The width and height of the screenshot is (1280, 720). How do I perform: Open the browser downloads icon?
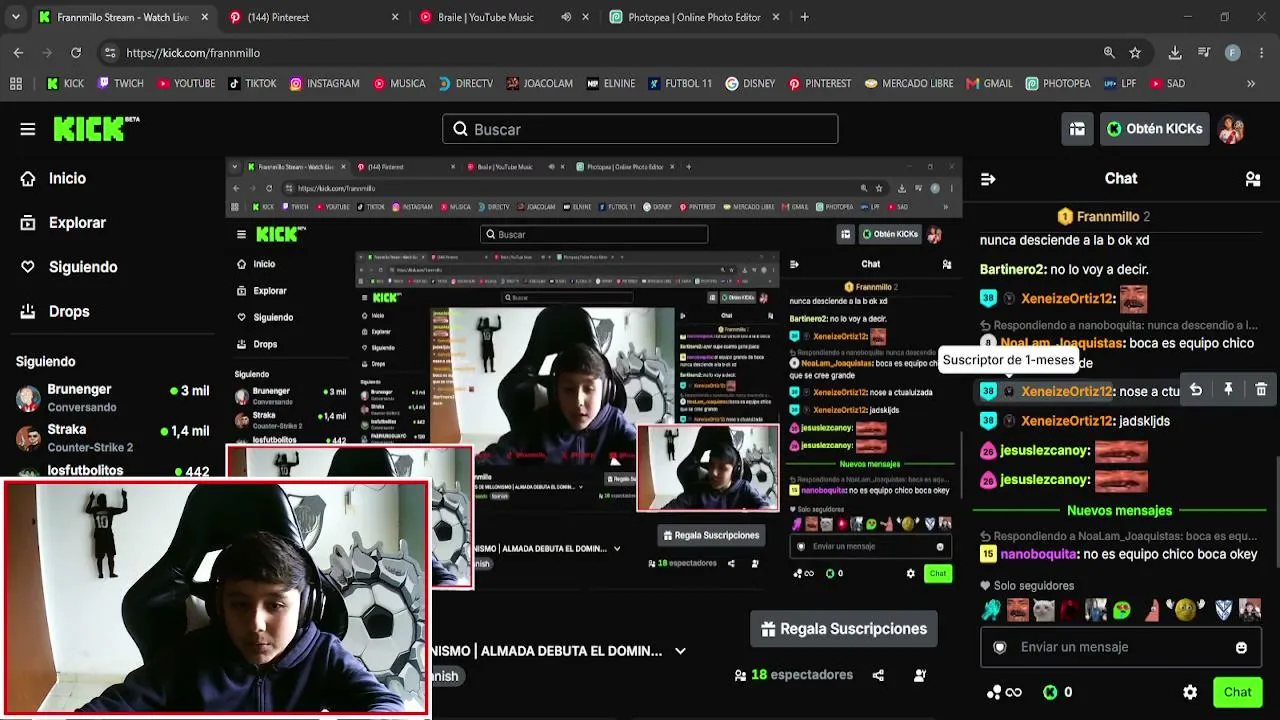coord(1175,53)
